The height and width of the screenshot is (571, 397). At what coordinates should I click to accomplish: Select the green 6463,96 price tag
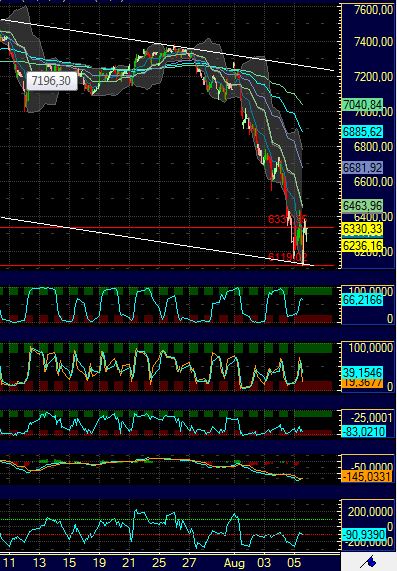[362, 206]
